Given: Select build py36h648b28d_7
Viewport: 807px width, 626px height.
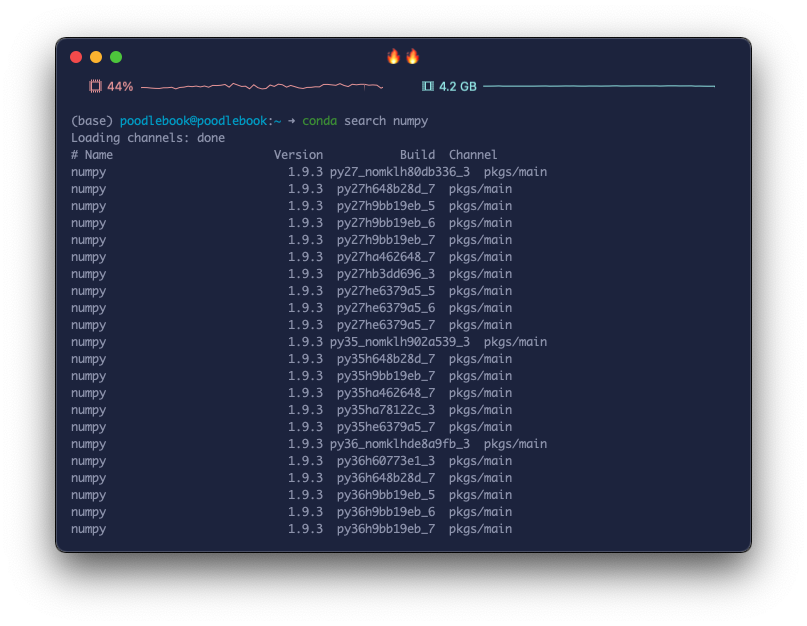Looking at the screenshot, I should [386, 478].
